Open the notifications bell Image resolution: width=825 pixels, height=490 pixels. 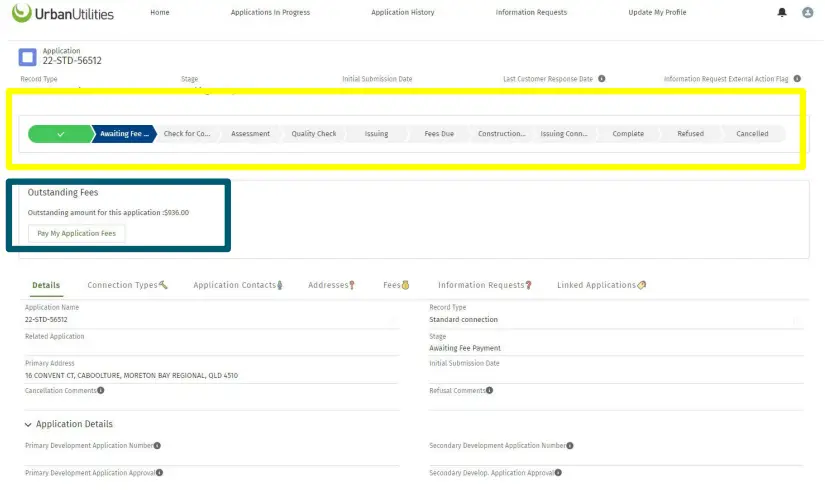point(782,12)
